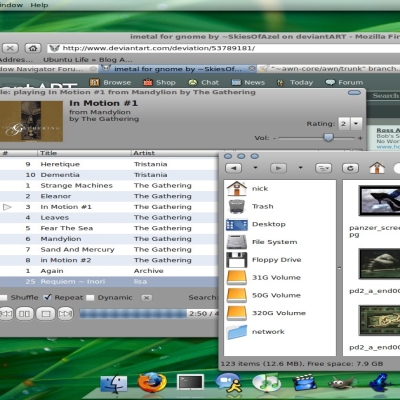Image resolution: width=400 pixels, height=400 pixels.
Task: Go back in the file manager
Action: pos(234,168)
